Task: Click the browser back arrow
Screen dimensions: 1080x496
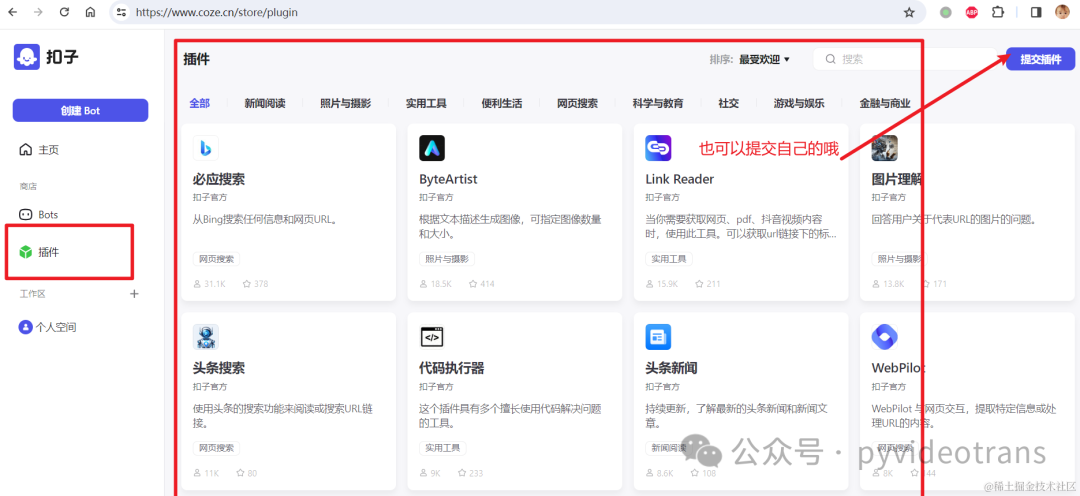Action: (13, 12)
